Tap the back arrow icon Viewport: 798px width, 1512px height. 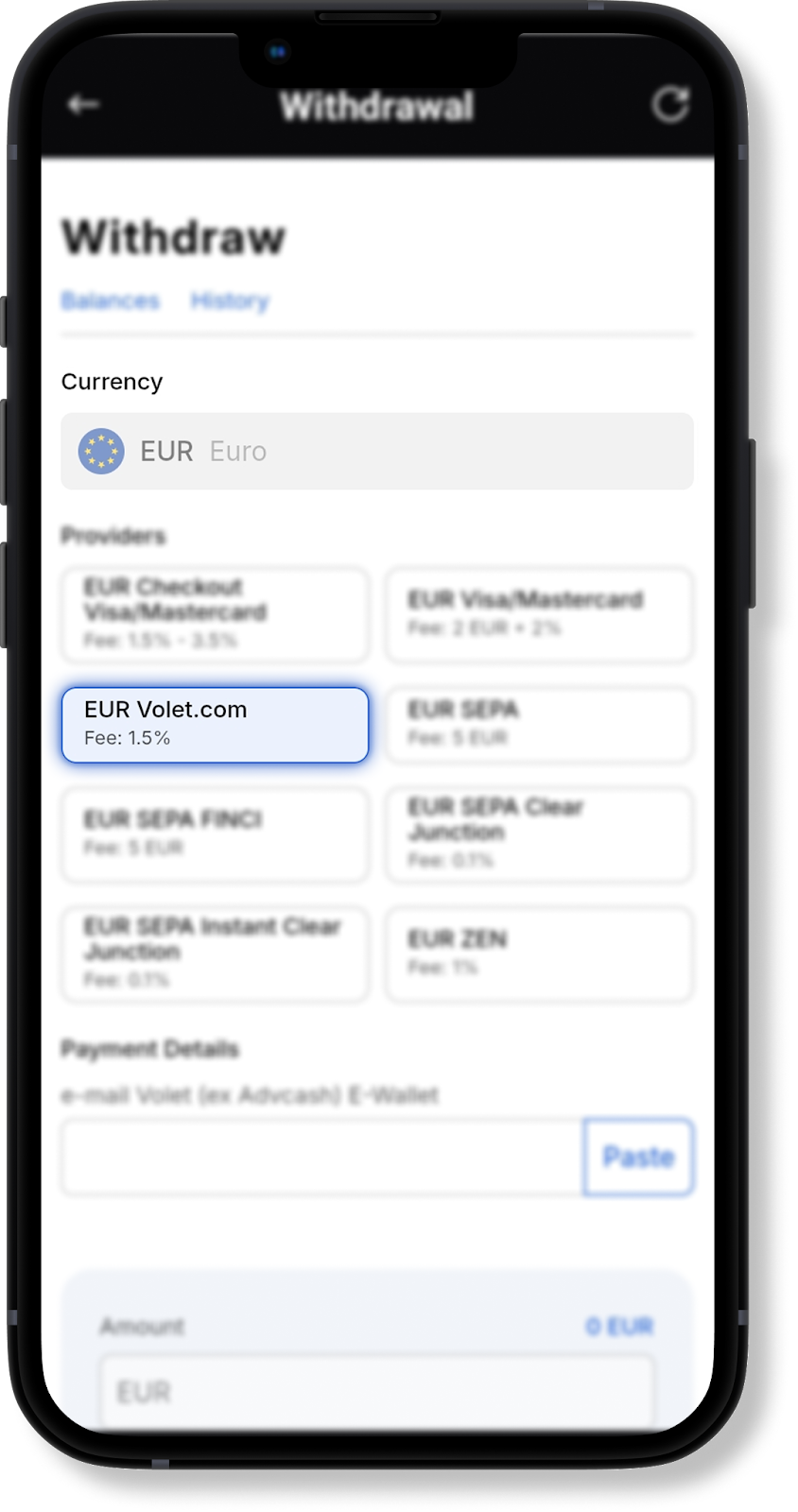point(83,104)
